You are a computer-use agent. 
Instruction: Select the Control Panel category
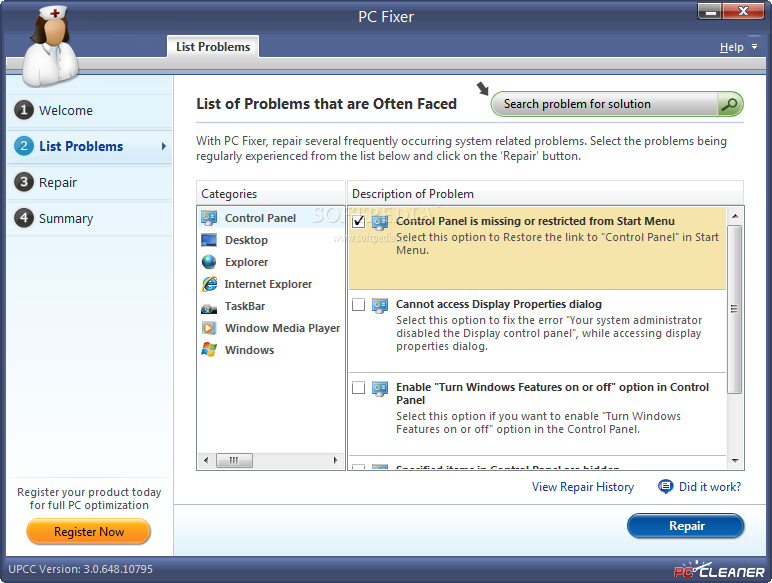(271, 218)
